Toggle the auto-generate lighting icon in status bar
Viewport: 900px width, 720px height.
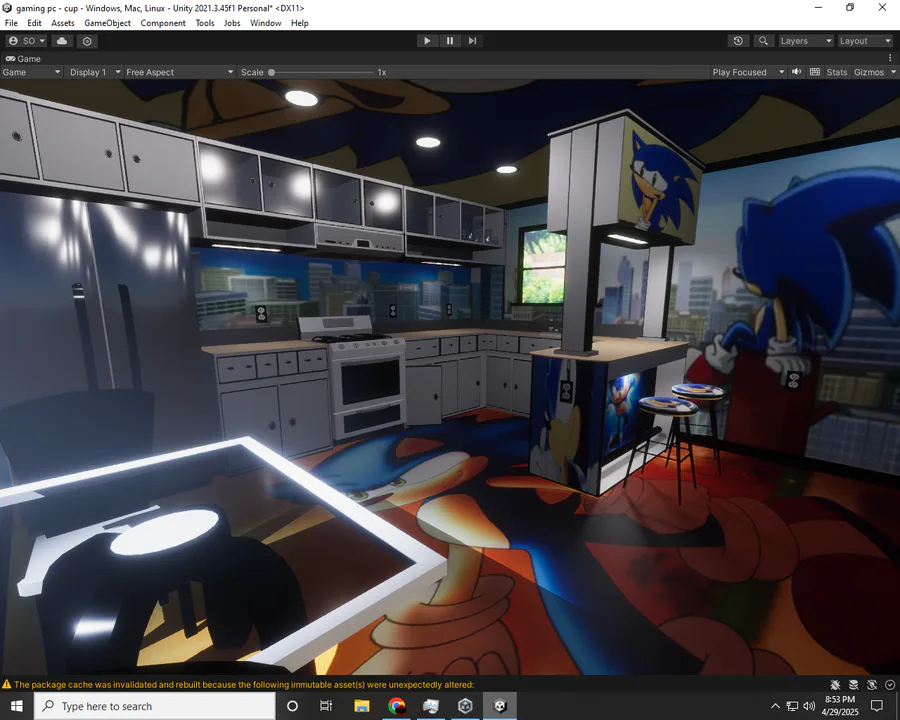(x=872, y=684)
